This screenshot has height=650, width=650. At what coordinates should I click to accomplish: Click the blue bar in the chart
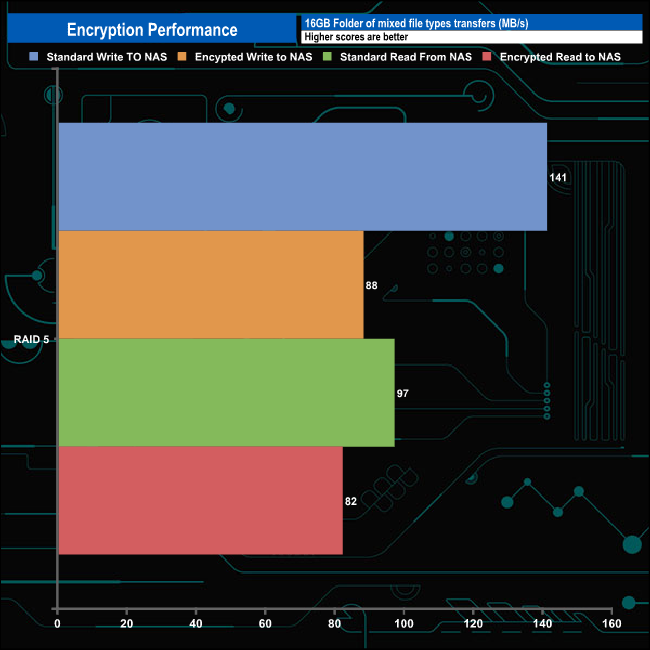tap(302, 177)
